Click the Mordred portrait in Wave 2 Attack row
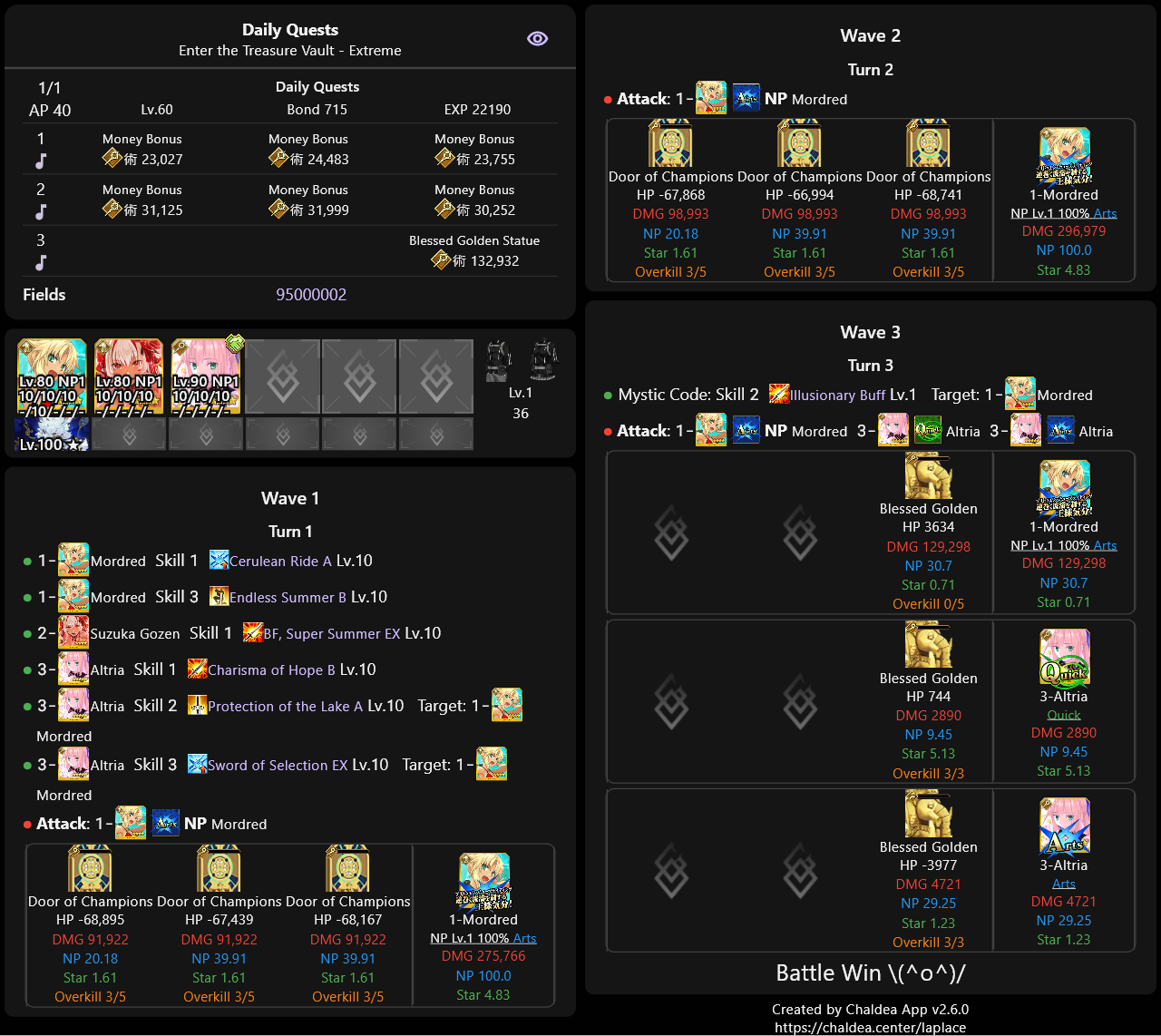Screen dimensions: 1161x1036 click(711, 98)
